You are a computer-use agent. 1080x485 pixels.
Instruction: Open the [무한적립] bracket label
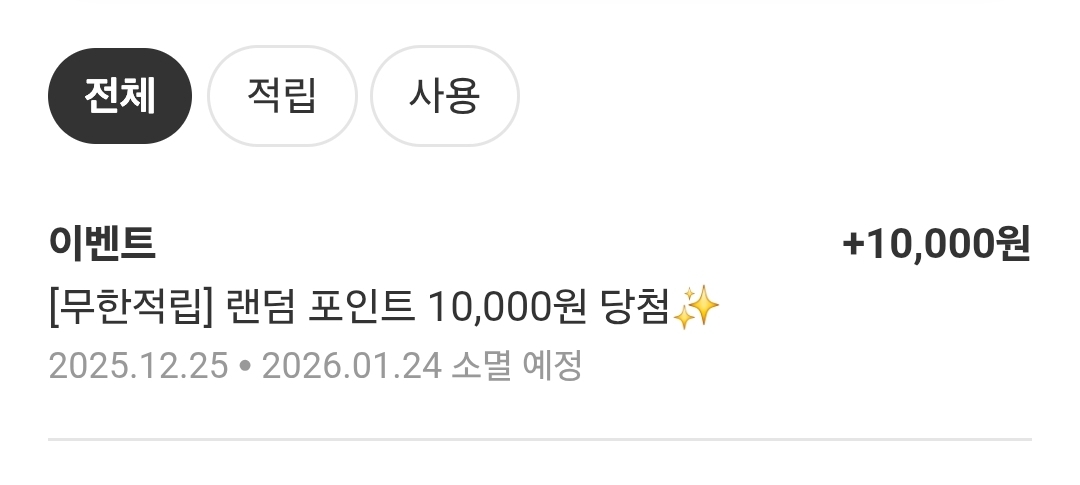tap(129, 307)
